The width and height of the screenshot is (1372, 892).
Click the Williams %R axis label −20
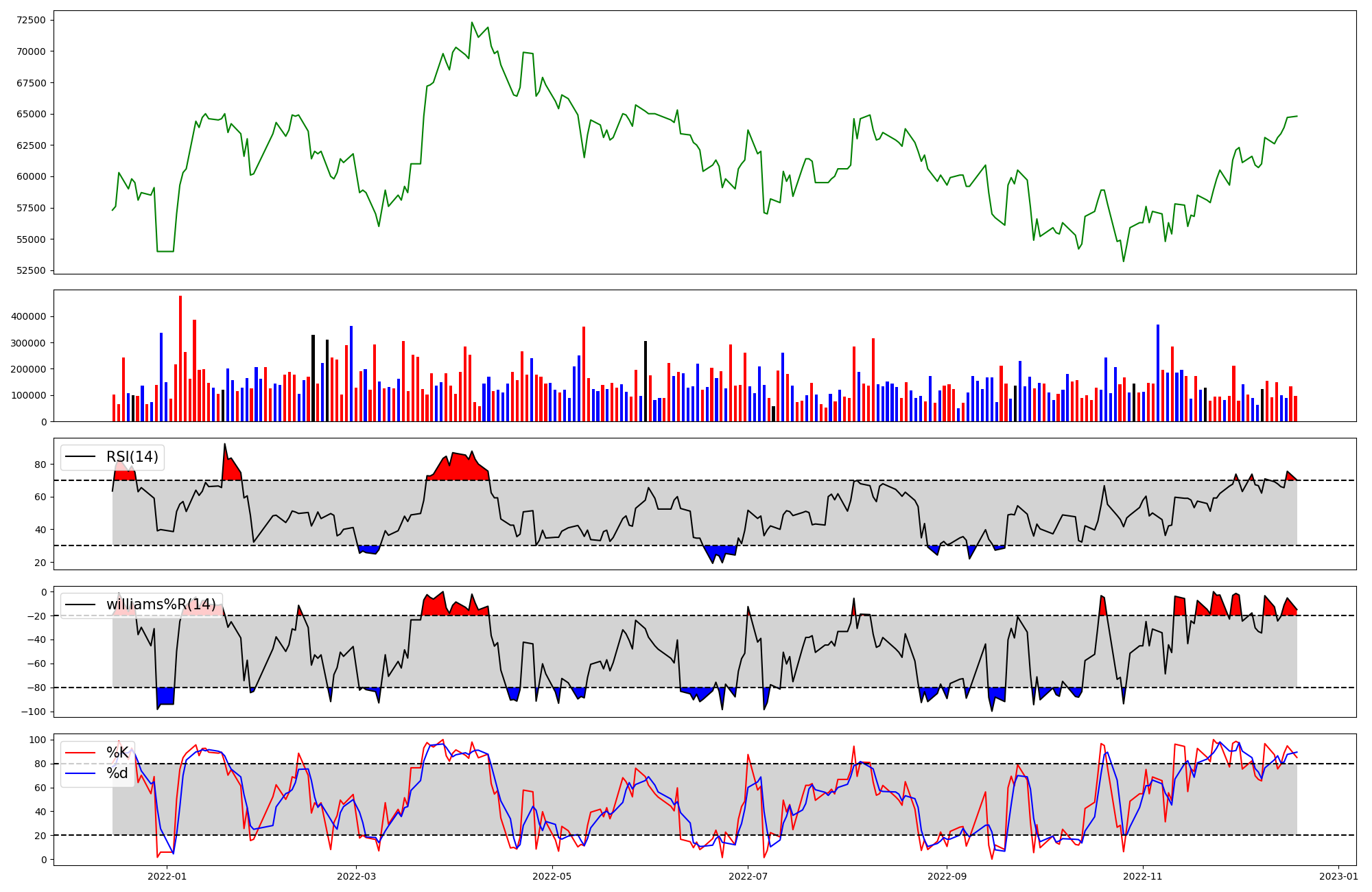[x=36, y=616]
